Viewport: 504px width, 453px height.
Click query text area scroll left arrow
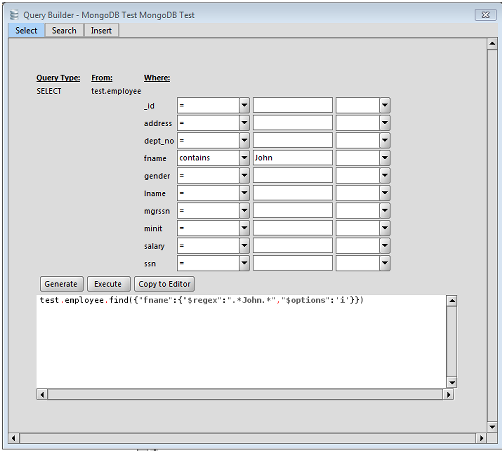click(42, 394)
